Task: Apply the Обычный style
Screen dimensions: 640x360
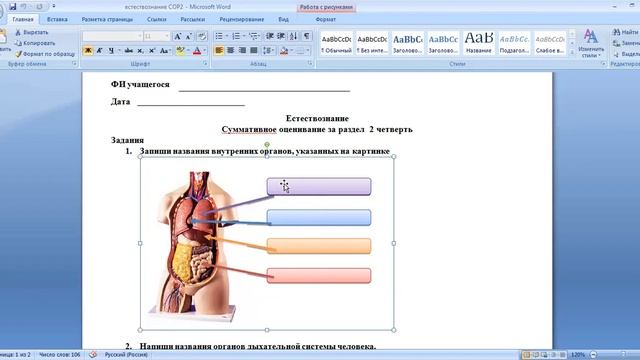Action: (x=336, y=43)
